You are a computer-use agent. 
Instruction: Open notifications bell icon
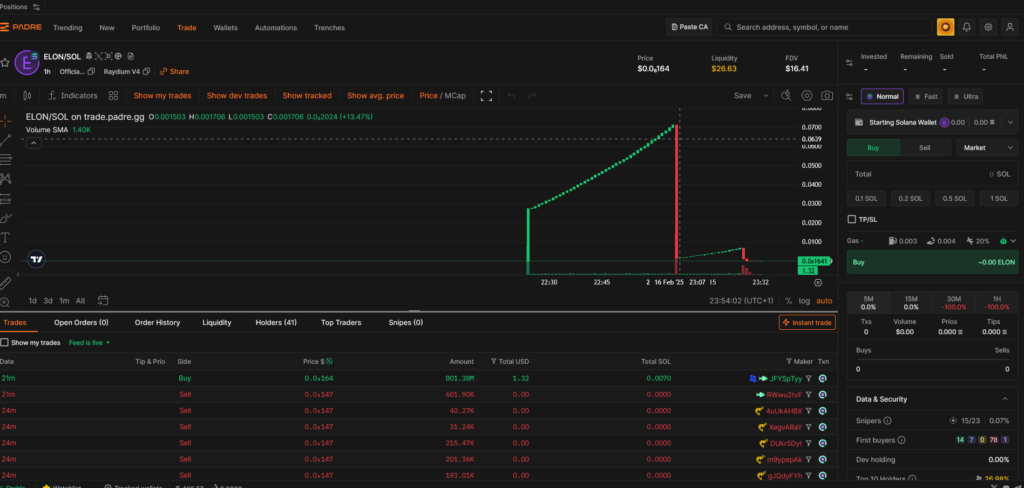967,27
